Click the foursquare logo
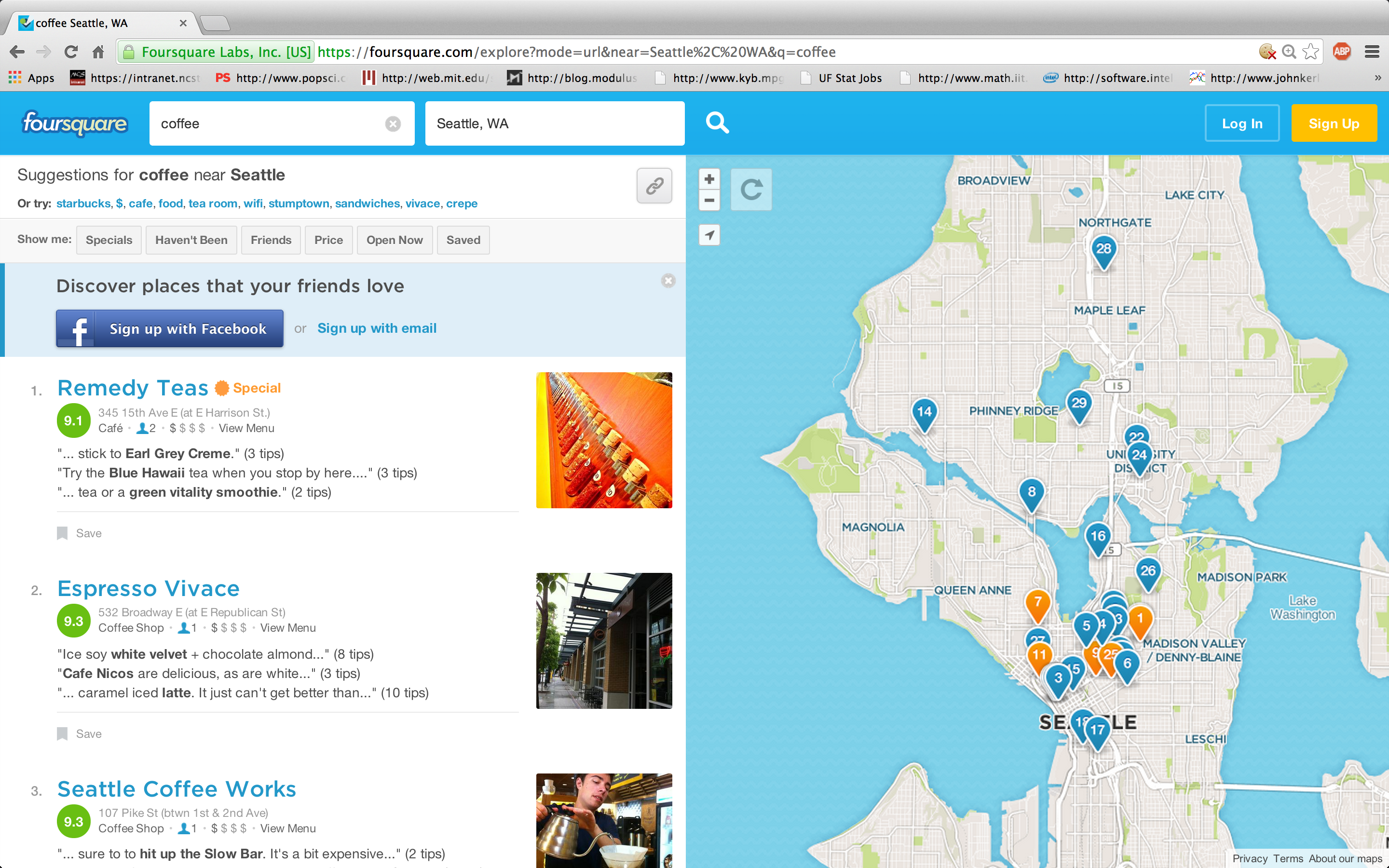This screenshot has width=1389, height=868. [x=75, y=123]
